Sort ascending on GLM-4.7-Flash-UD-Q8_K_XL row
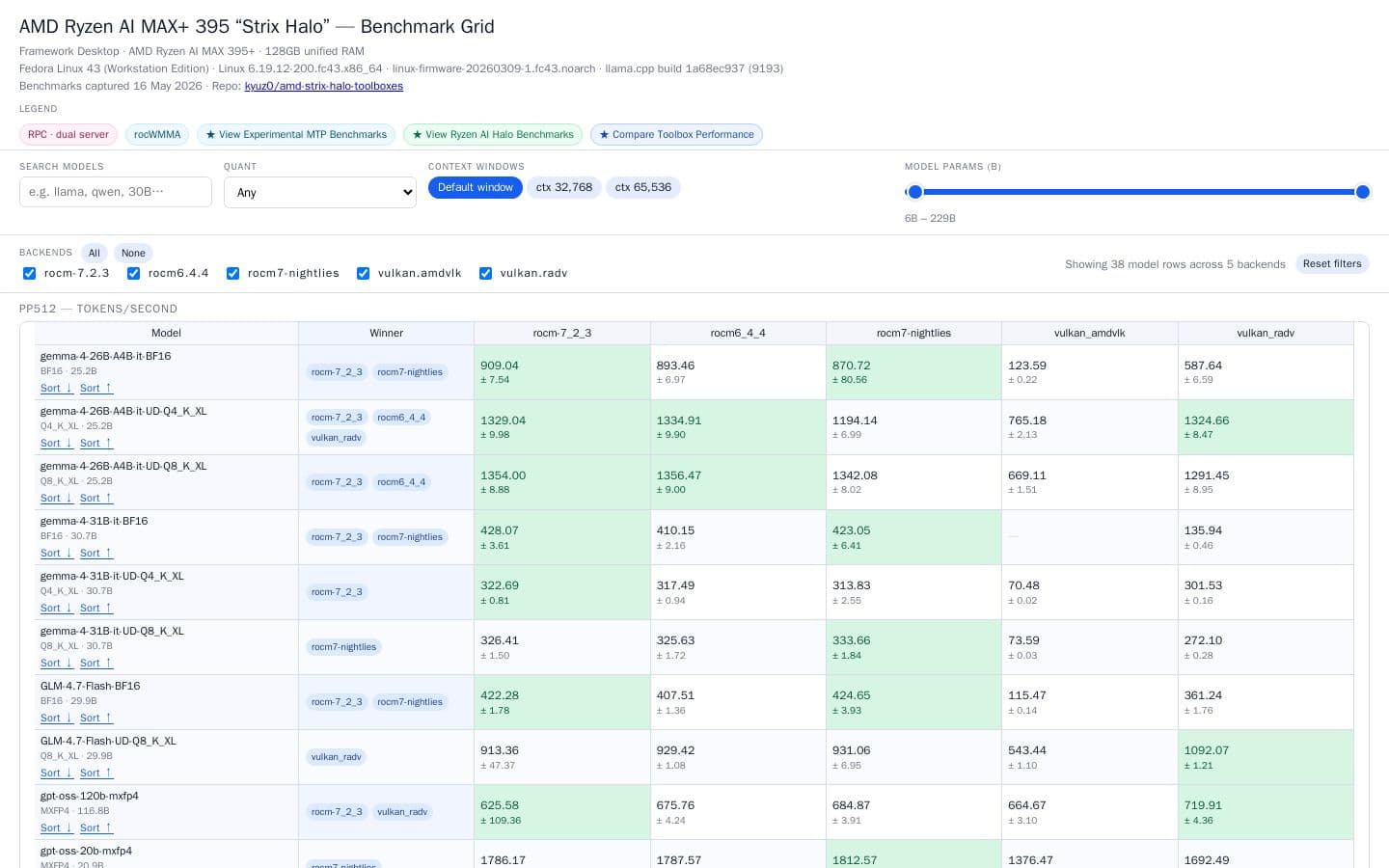 coord(96,773)
